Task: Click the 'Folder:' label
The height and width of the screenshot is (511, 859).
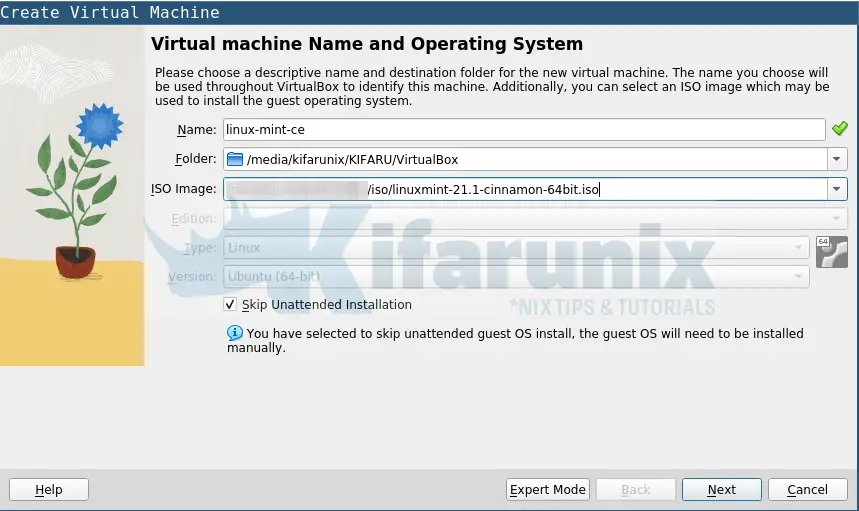Action: point(196,159)
